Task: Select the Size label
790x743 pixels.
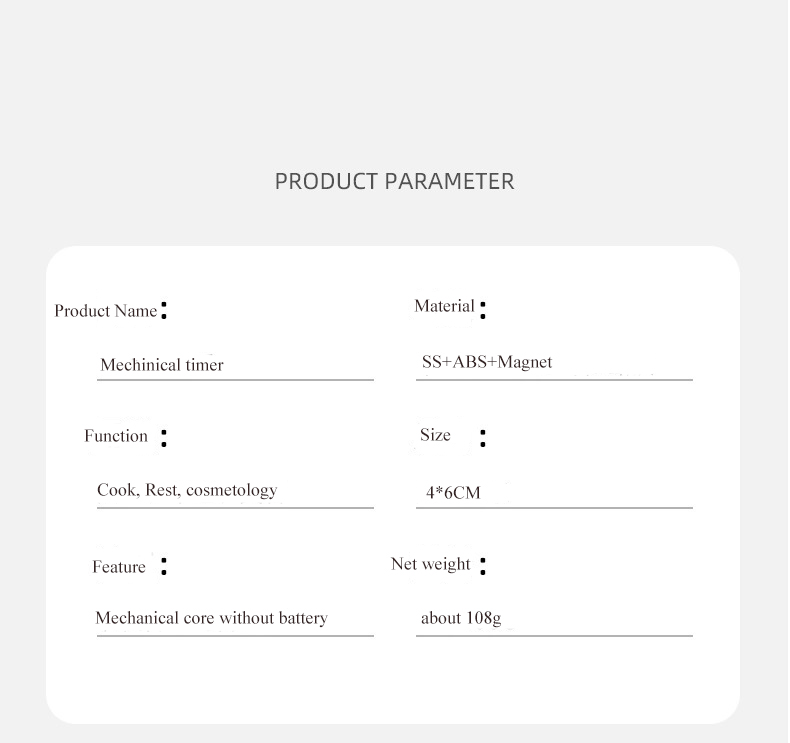Action: (x=435, y=435)
